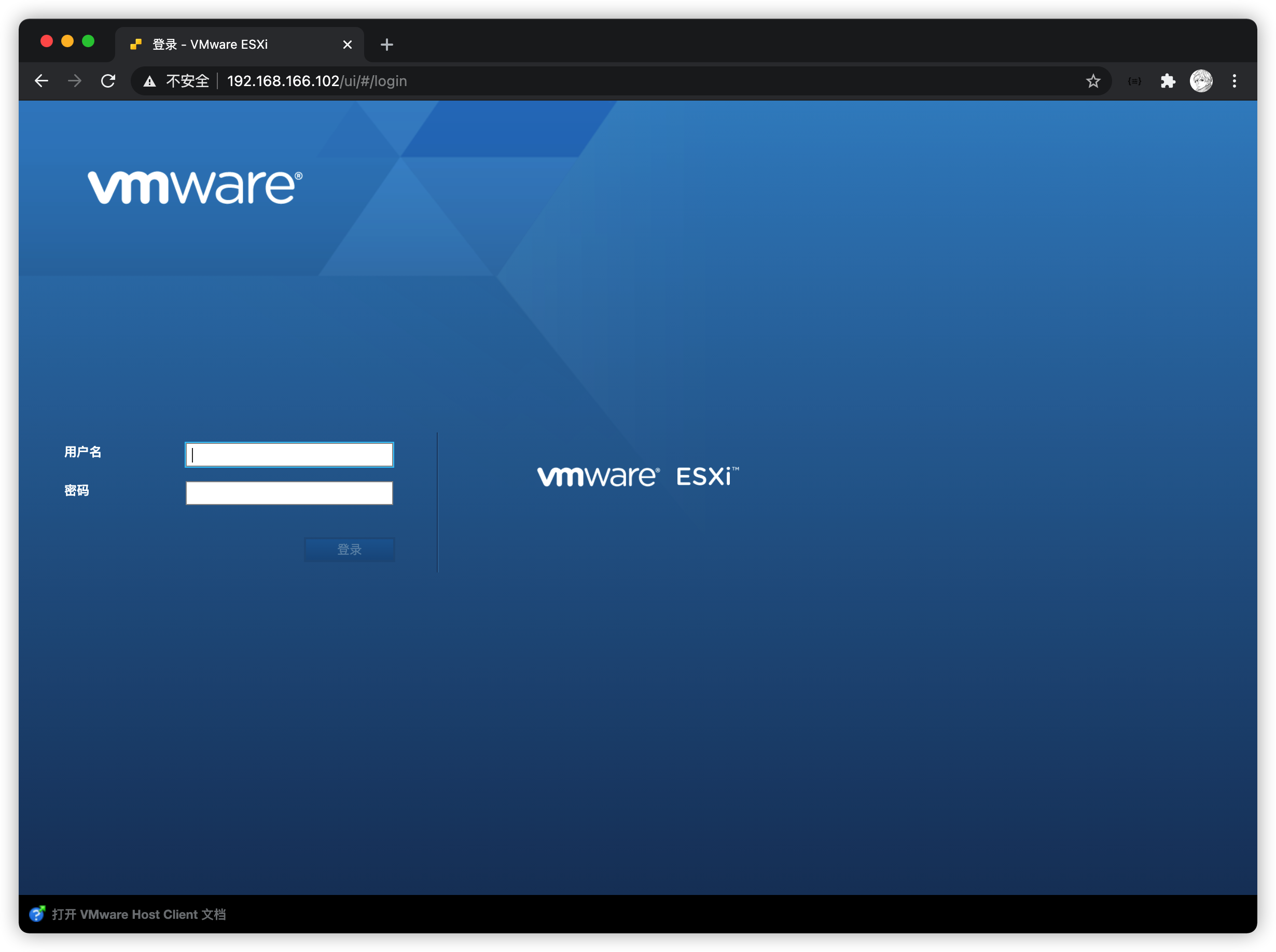This screenshot has height=952, width=1276.
Task: Click the 用户名 label
Action: click(82, 452)
